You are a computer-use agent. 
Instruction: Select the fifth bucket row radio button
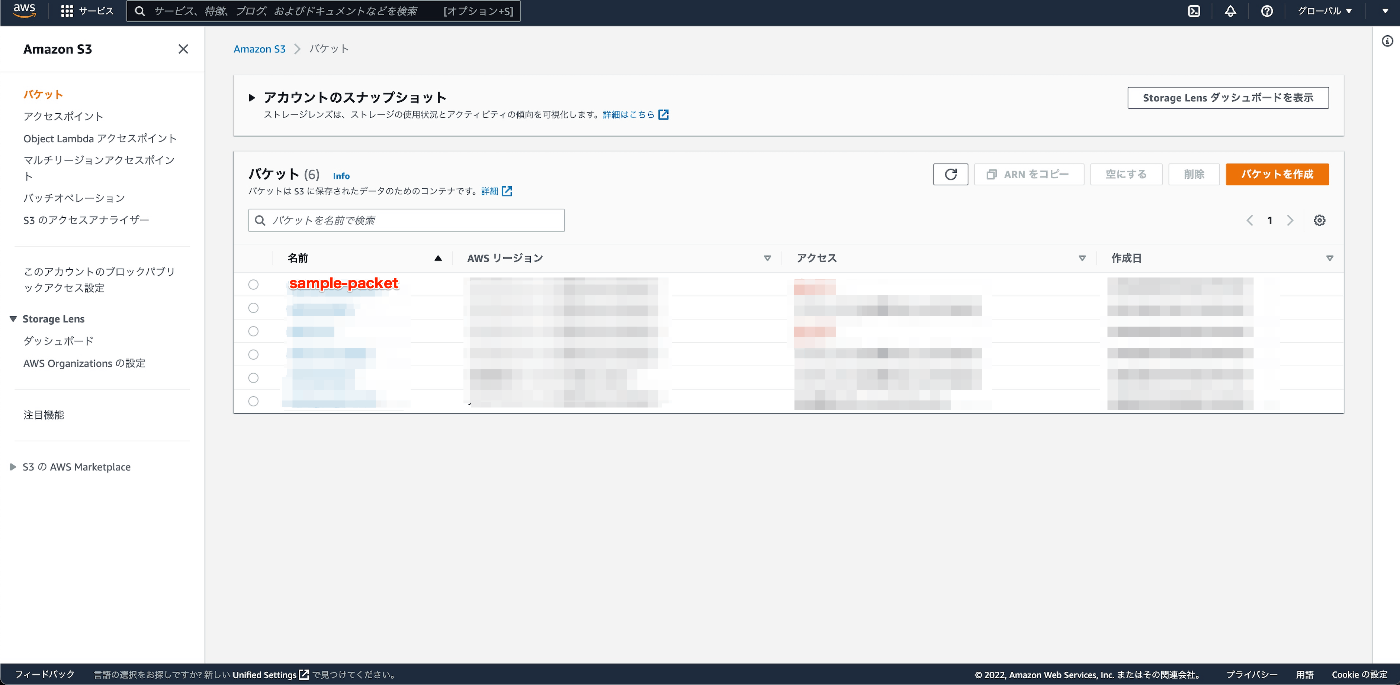(x=253, y=378)
